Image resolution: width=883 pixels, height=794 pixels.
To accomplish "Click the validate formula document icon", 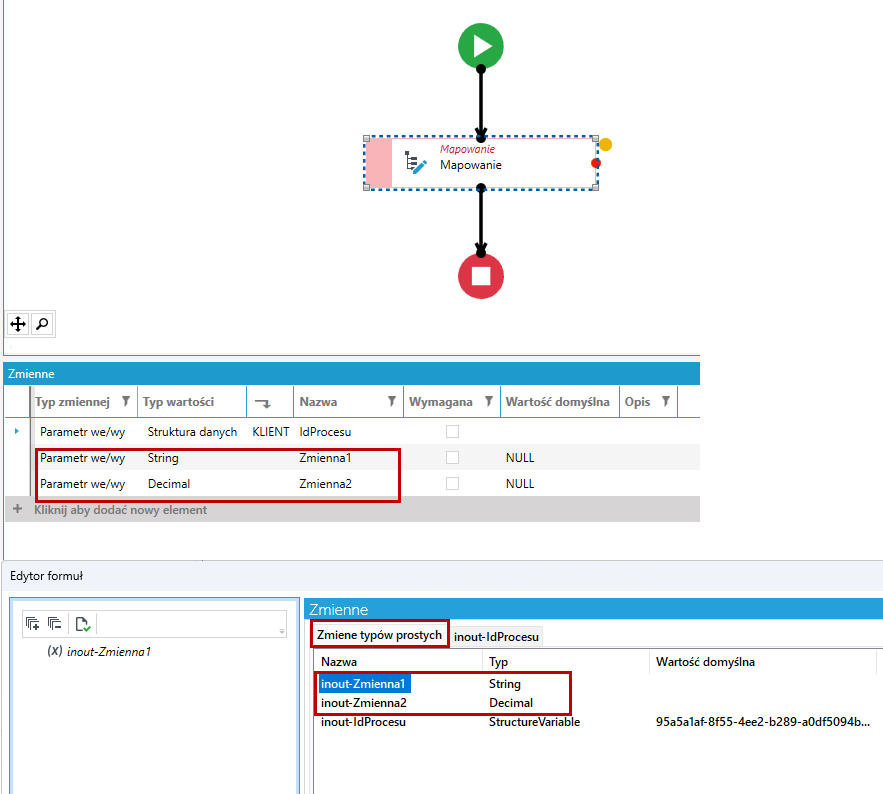I will click(x=83, y=624).
